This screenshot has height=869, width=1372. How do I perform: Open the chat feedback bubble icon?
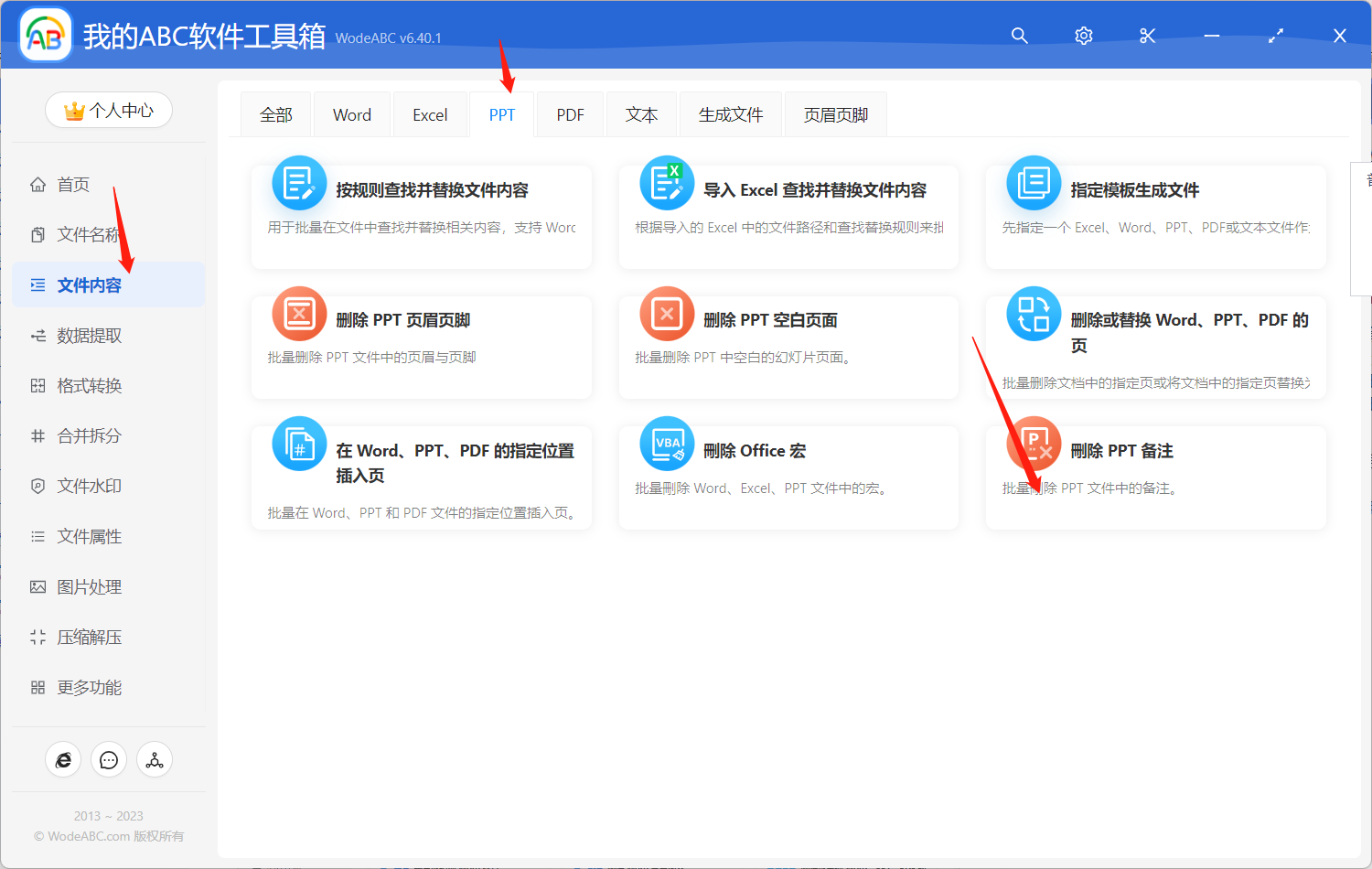click(x=109, y=759)
